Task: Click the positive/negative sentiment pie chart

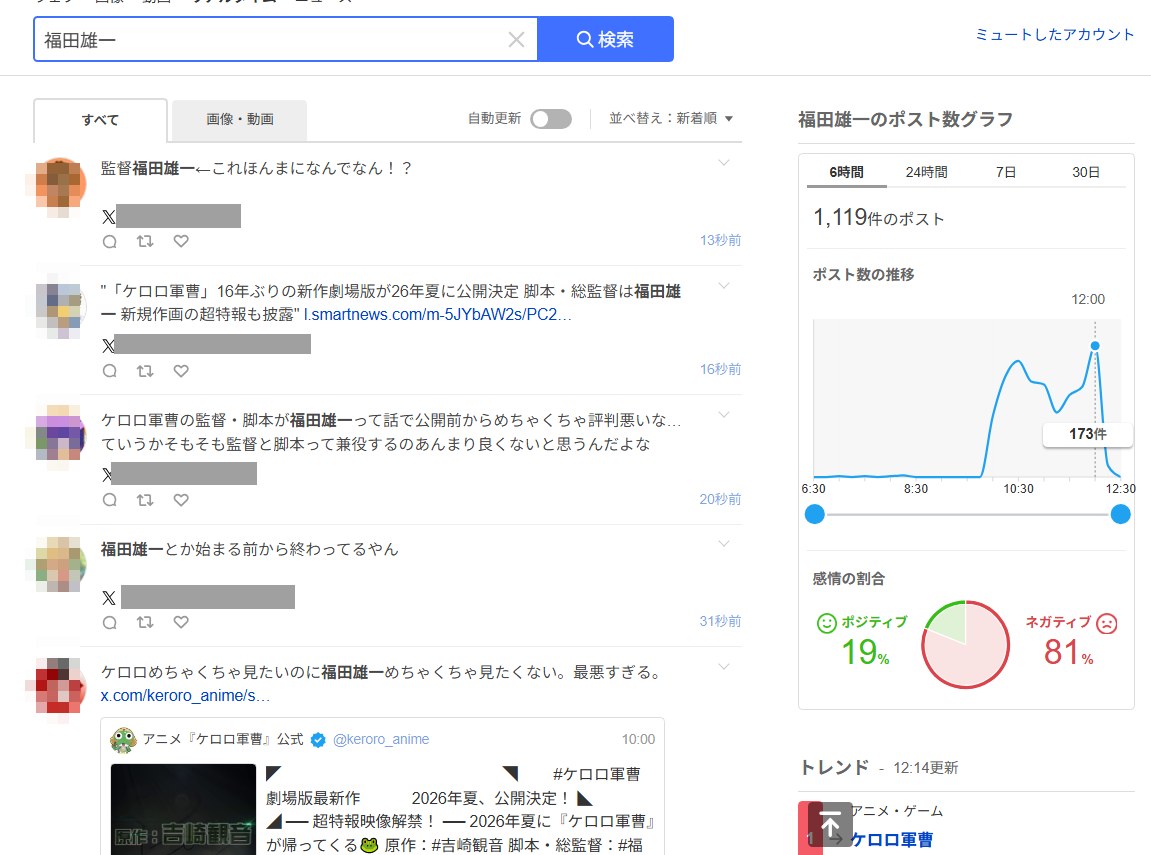Action: (965, 644)
